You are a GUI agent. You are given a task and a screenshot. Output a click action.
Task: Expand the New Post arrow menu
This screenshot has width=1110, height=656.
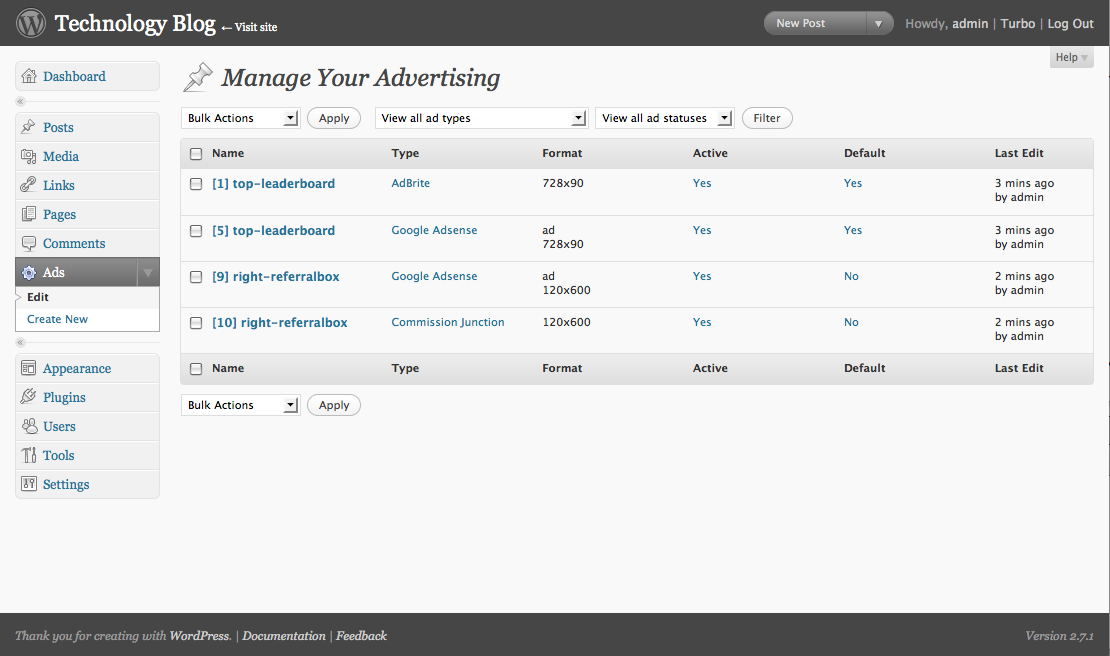(878, 24)
